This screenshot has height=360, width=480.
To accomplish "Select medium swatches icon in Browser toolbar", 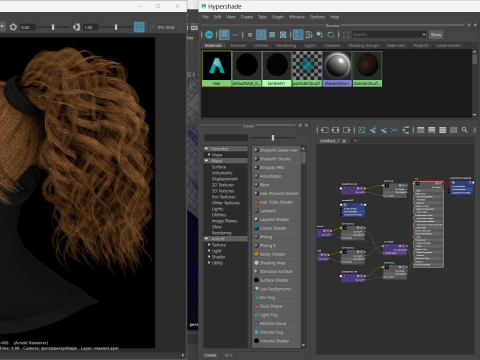I will (x=261, y=34).
